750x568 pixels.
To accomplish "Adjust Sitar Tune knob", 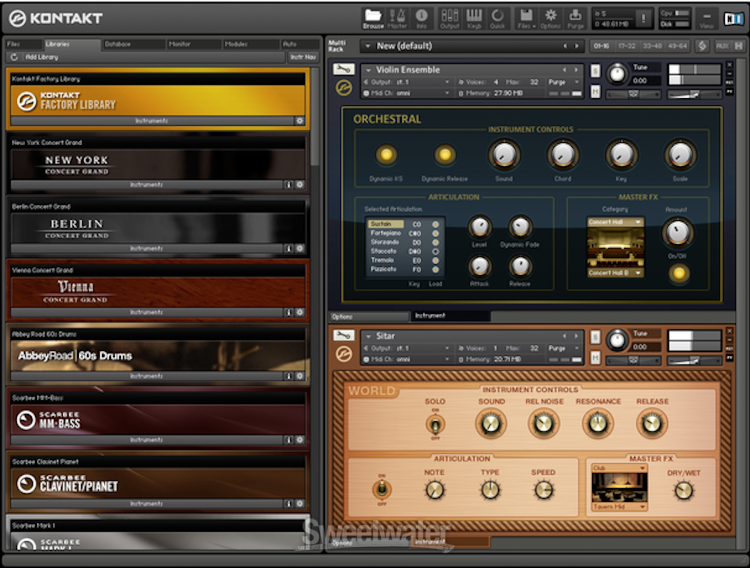I will pyautogui.click(x=617, y=340).
